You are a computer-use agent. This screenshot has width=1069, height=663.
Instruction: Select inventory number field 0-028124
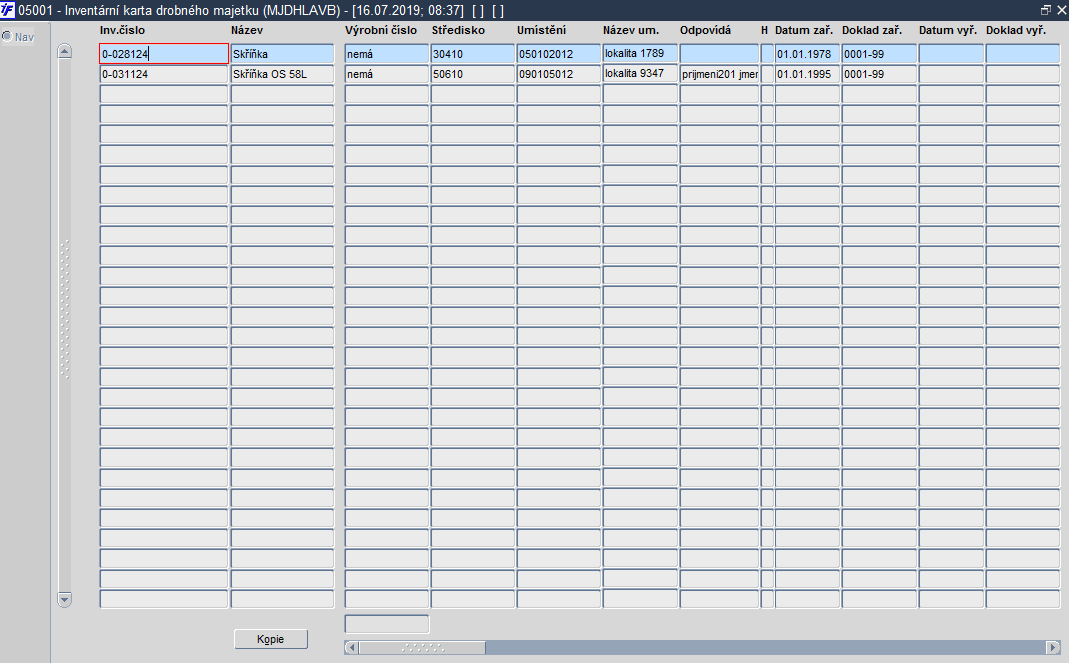point(164,54)
